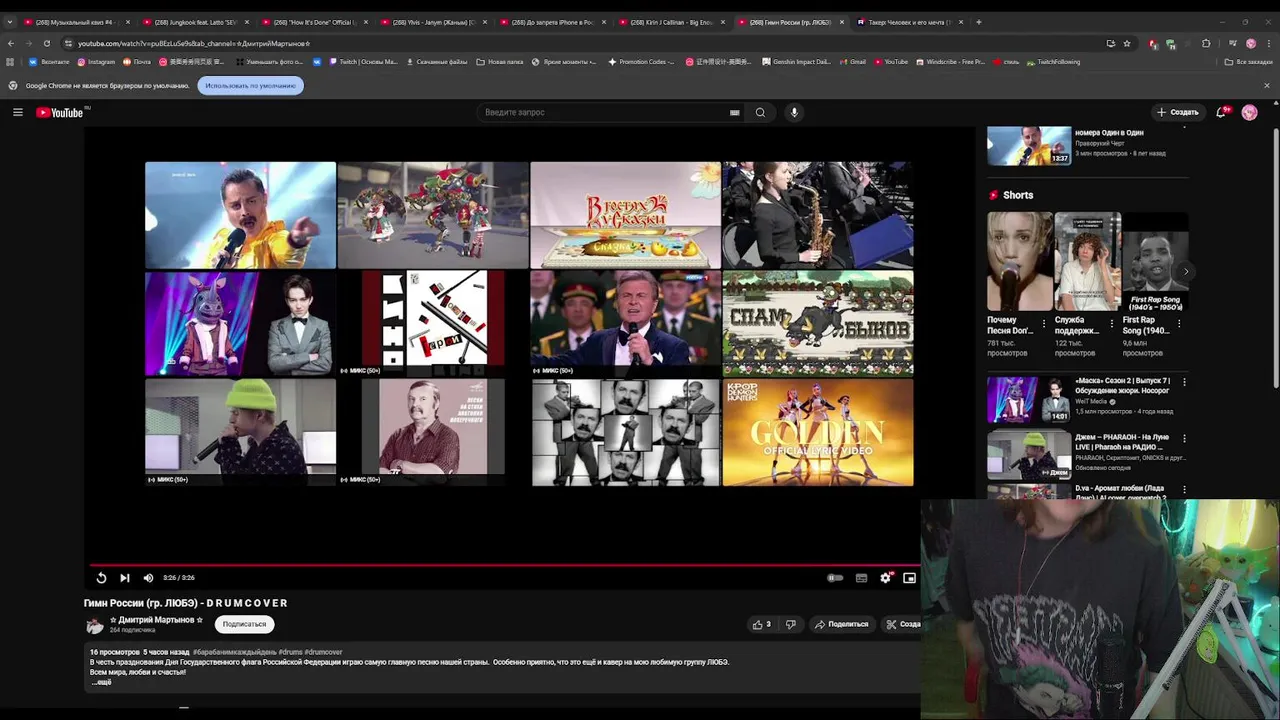This screenshot has height=720, width=1280.
Task: Open the notifications bell
Action: (1221, 112)
